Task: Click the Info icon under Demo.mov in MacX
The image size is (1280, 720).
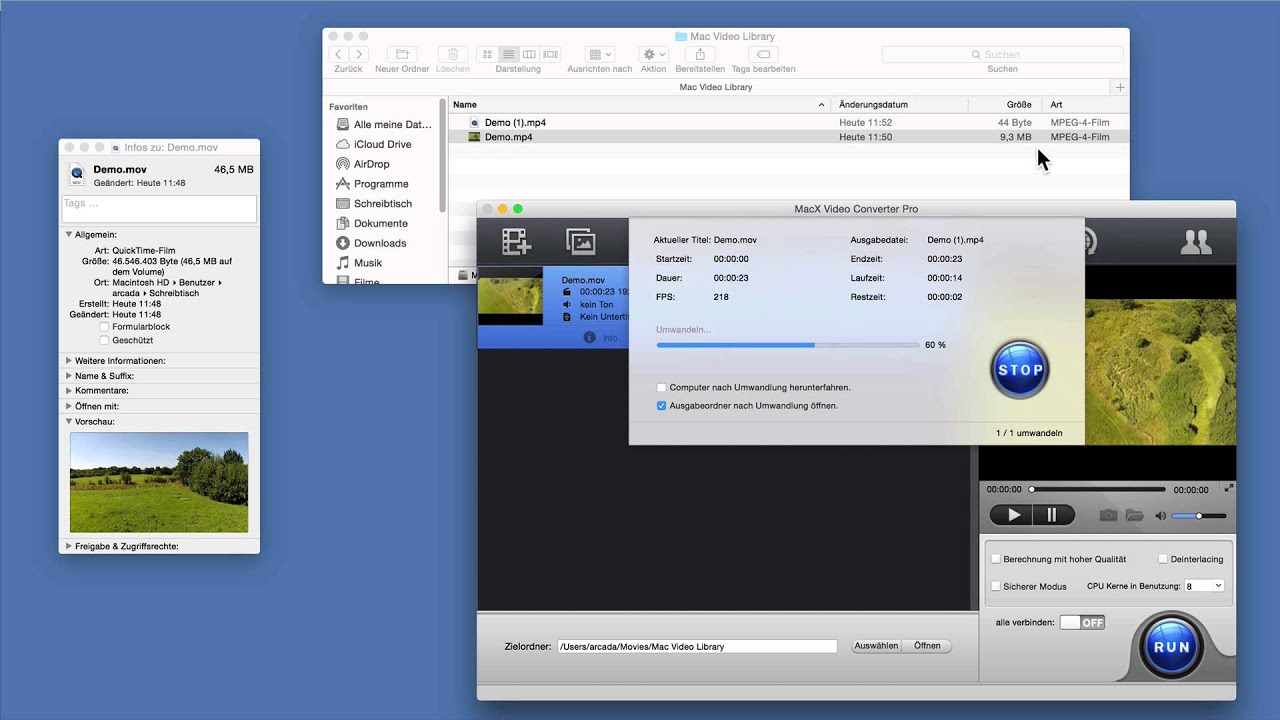Action: (x=589, y=338)
